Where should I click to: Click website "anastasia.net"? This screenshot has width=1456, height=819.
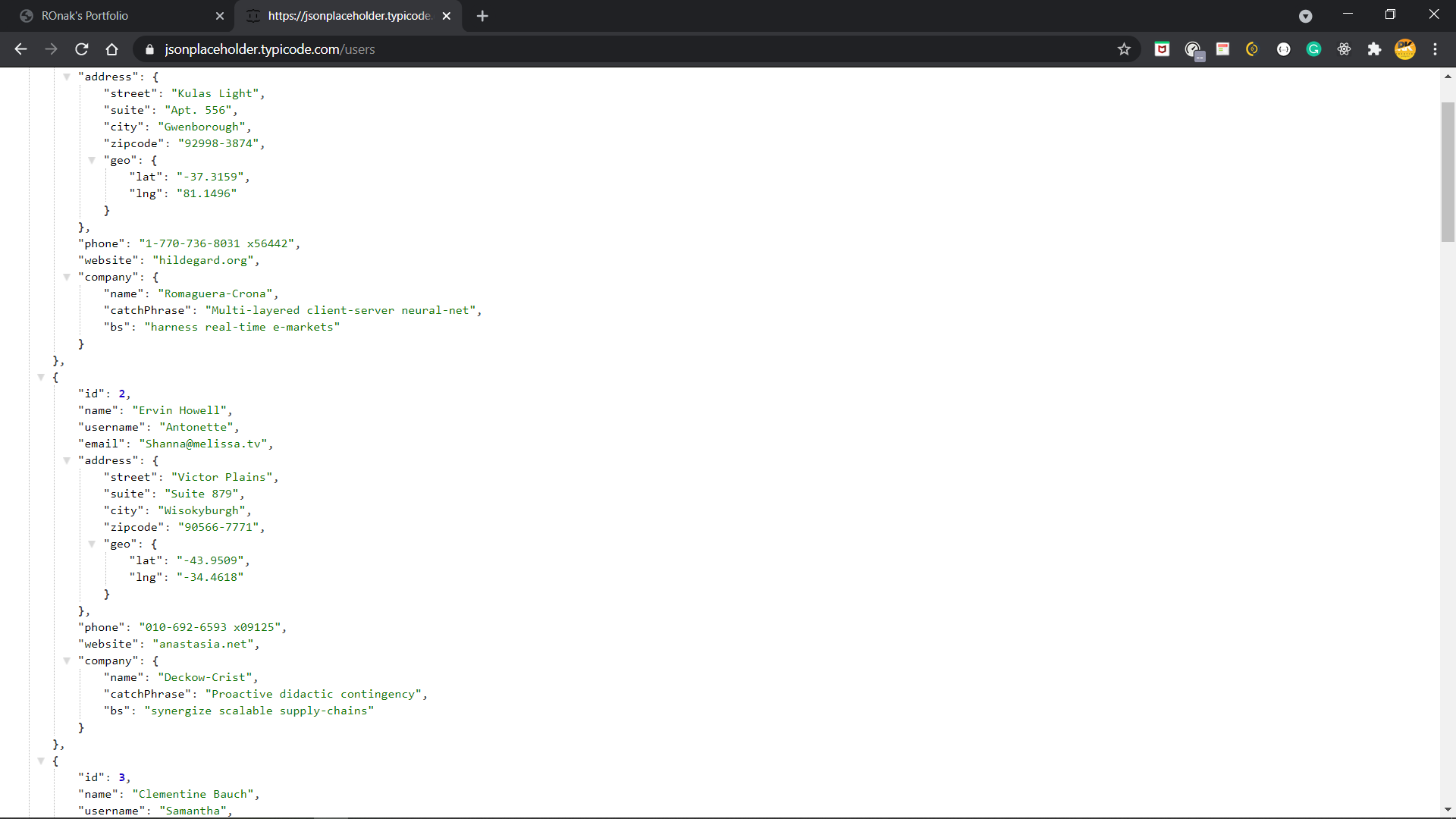coord(202,644)
